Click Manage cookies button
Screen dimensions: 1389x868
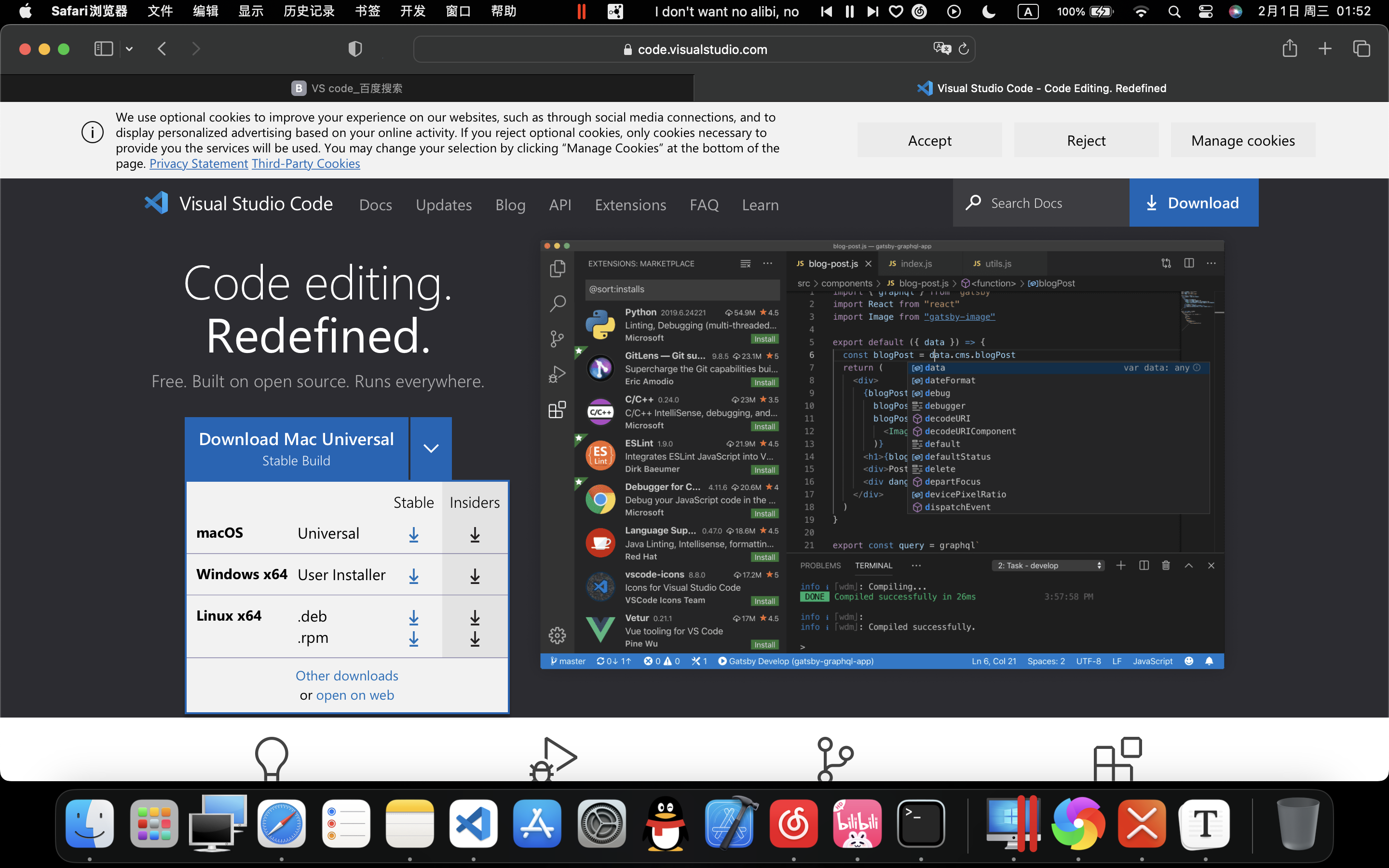click(x=1243, y=140)
